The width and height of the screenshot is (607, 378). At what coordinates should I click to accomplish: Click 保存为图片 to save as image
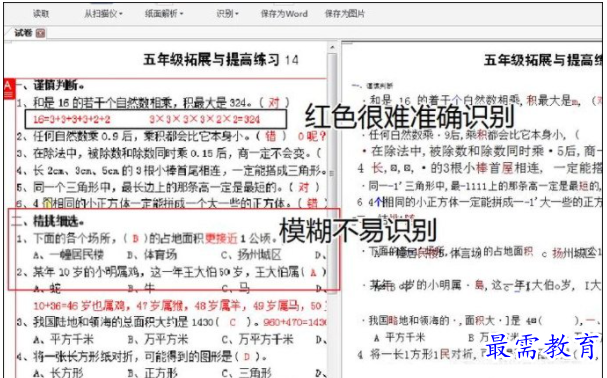click(345, 14)
